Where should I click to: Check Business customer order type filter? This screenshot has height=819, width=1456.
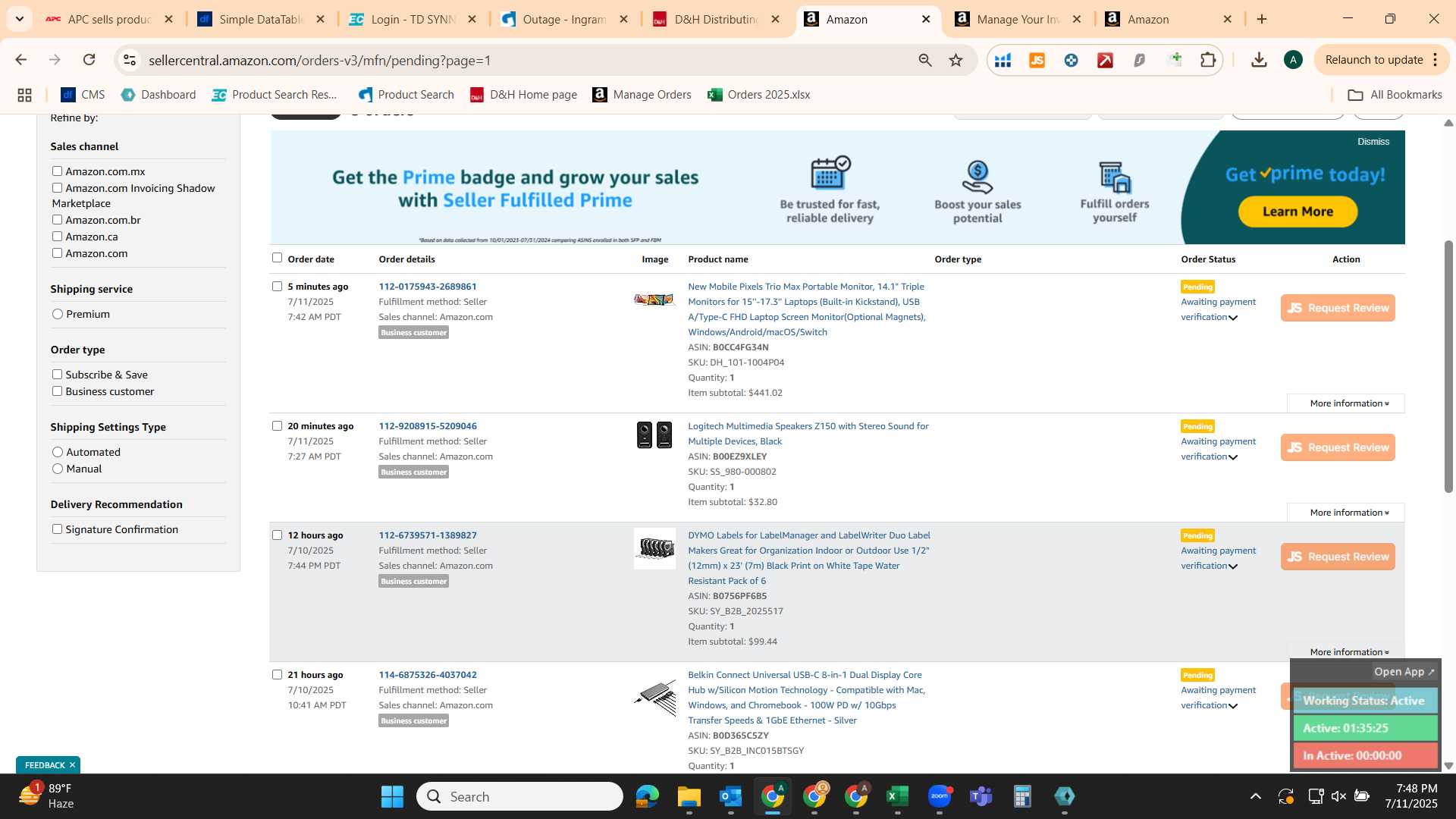[57, 391]
